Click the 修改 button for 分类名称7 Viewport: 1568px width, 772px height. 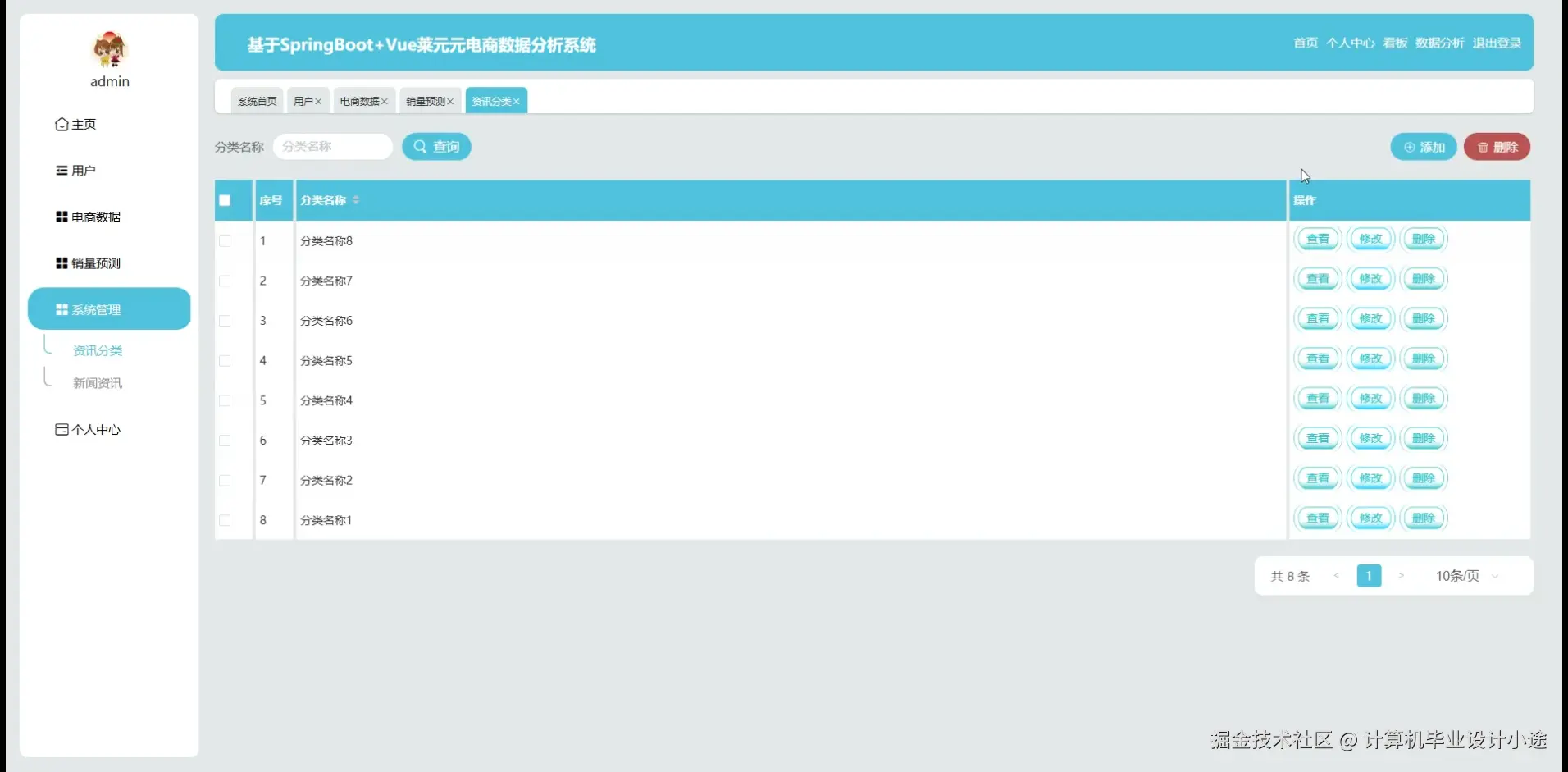click(1370, 278)
